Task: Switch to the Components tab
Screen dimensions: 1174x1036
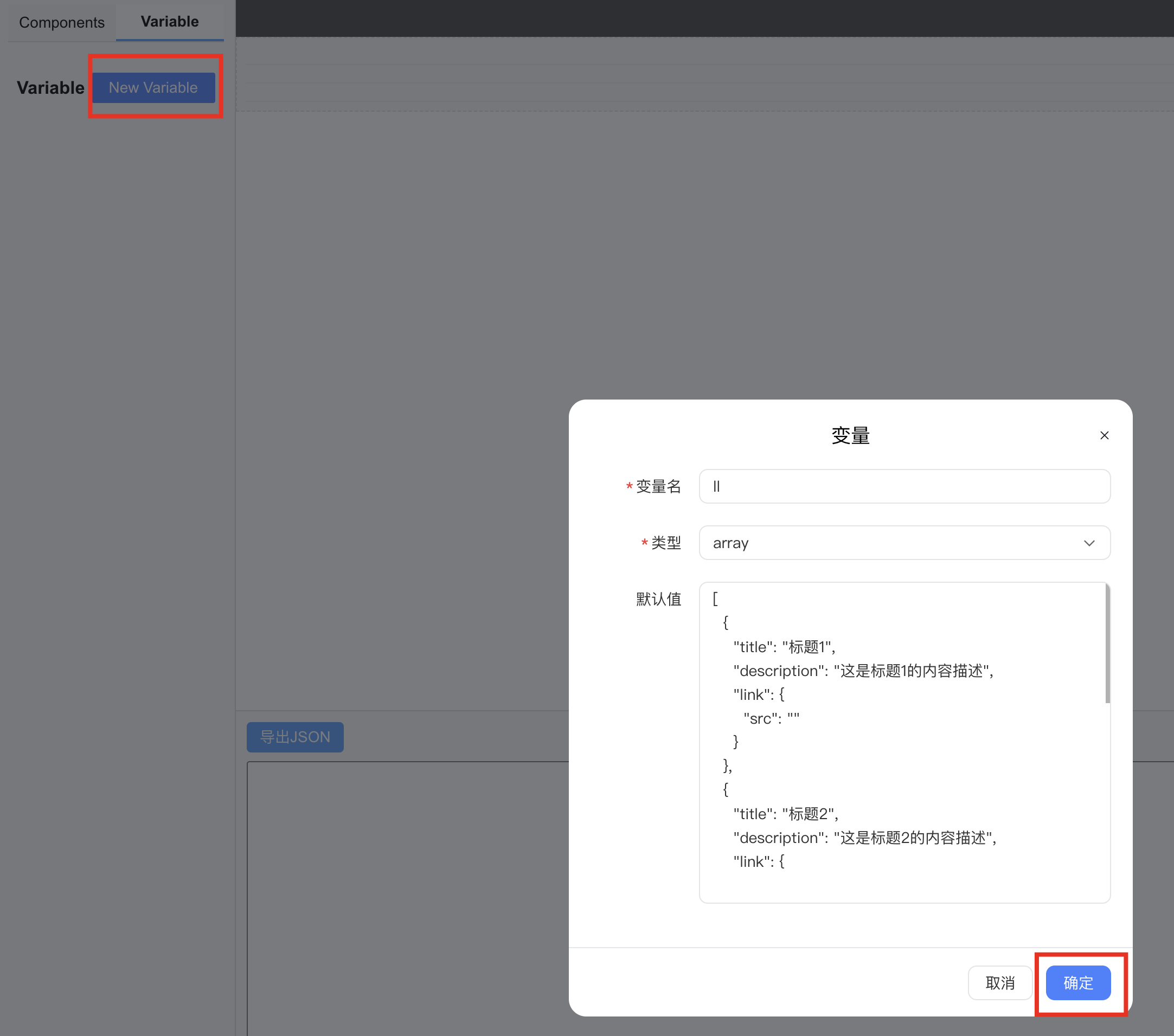Action: pyautogui.click(x=61, y=22)
